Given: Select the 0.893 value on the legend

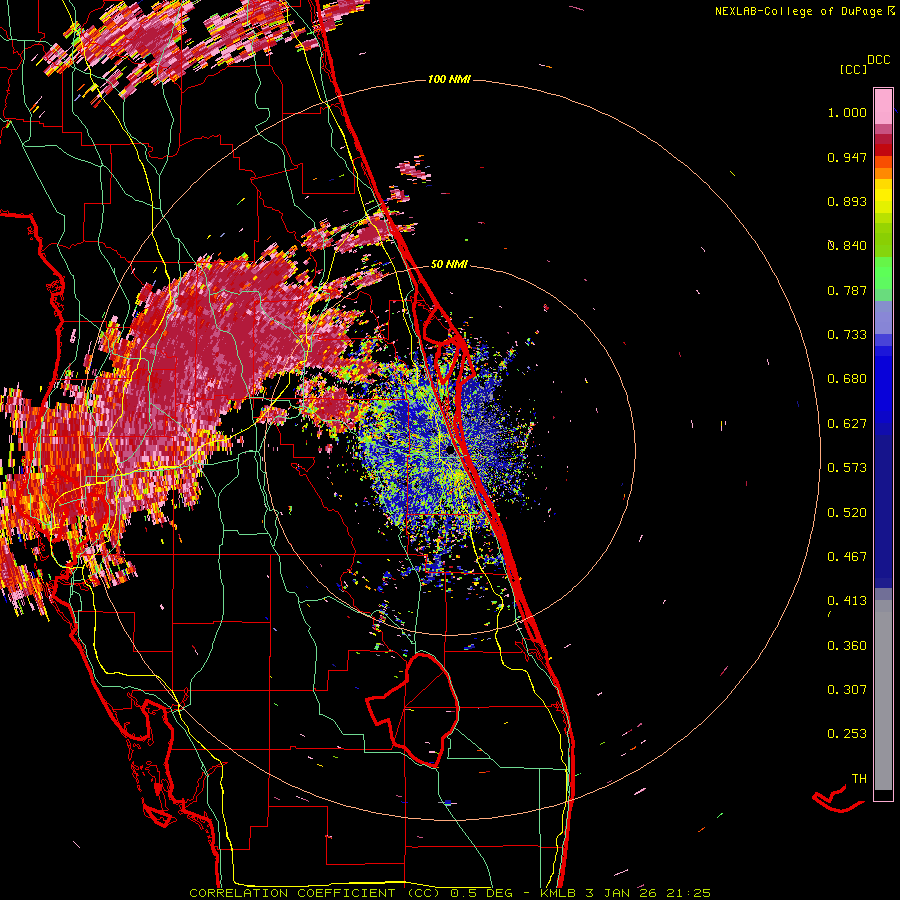Looking at the screenshot, I should [847, 201].
